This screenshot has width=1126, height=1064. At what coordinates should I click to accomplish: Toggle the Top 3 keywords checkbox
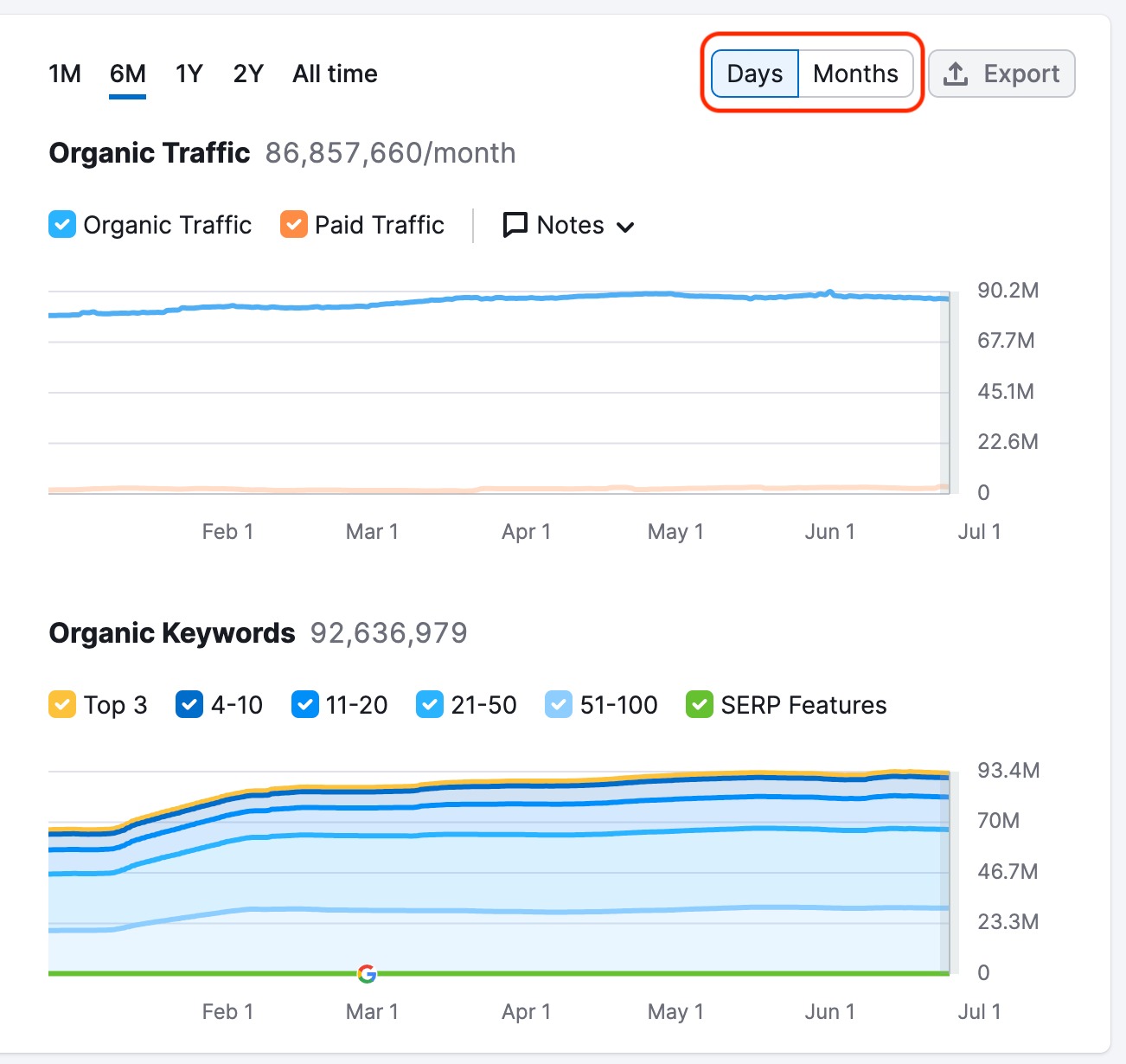point(62,705)
